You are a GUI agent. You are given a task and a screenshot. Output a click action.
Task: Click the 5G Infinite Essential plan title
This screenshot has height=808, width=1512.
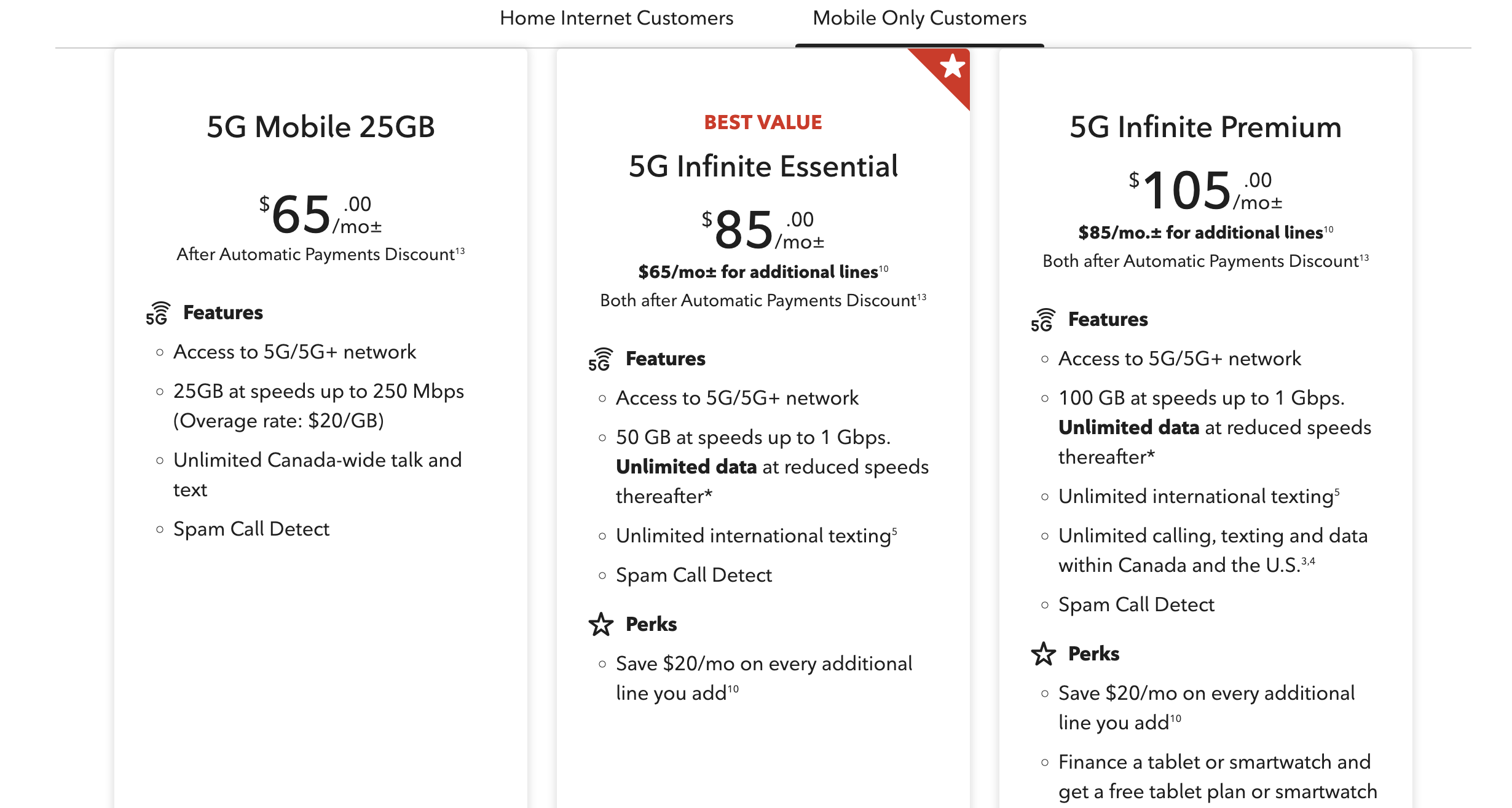pyautogui.click(x=763, y=167)
